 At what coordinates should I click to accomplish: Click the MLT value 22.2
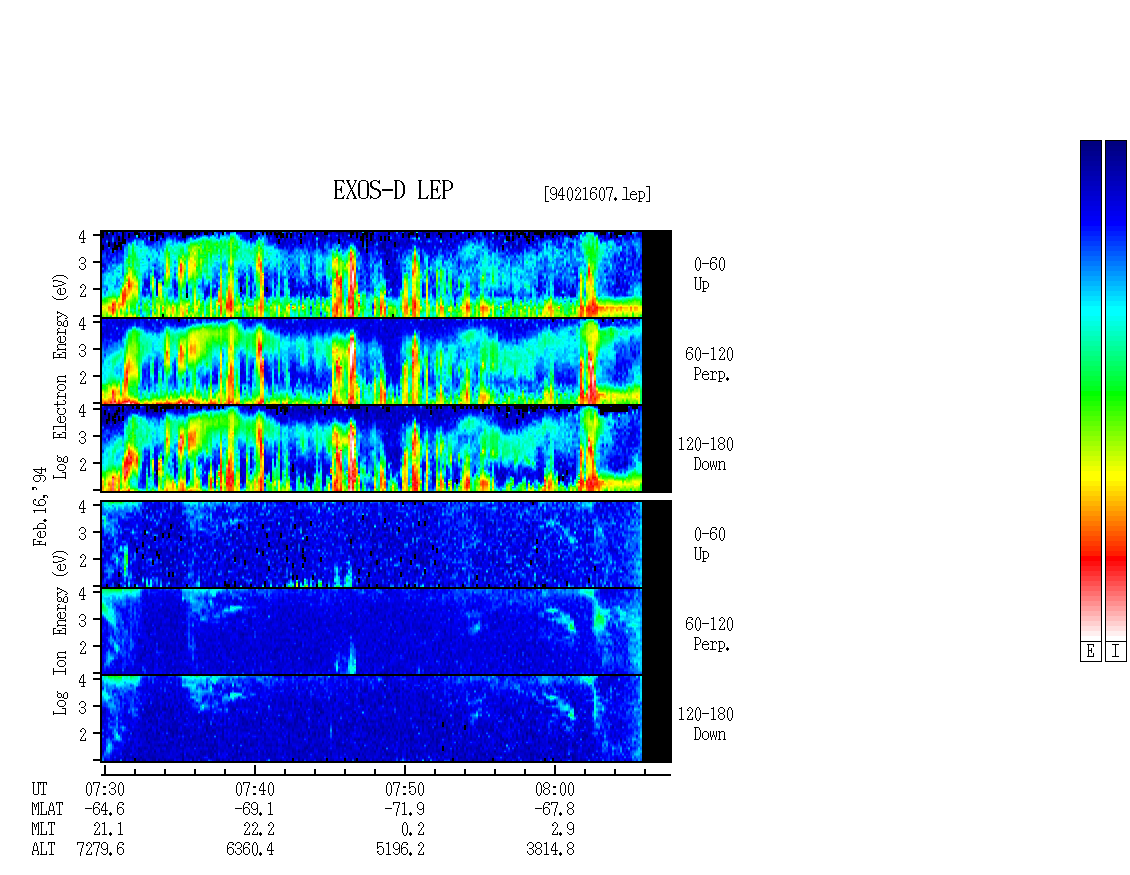click(259, 830)
